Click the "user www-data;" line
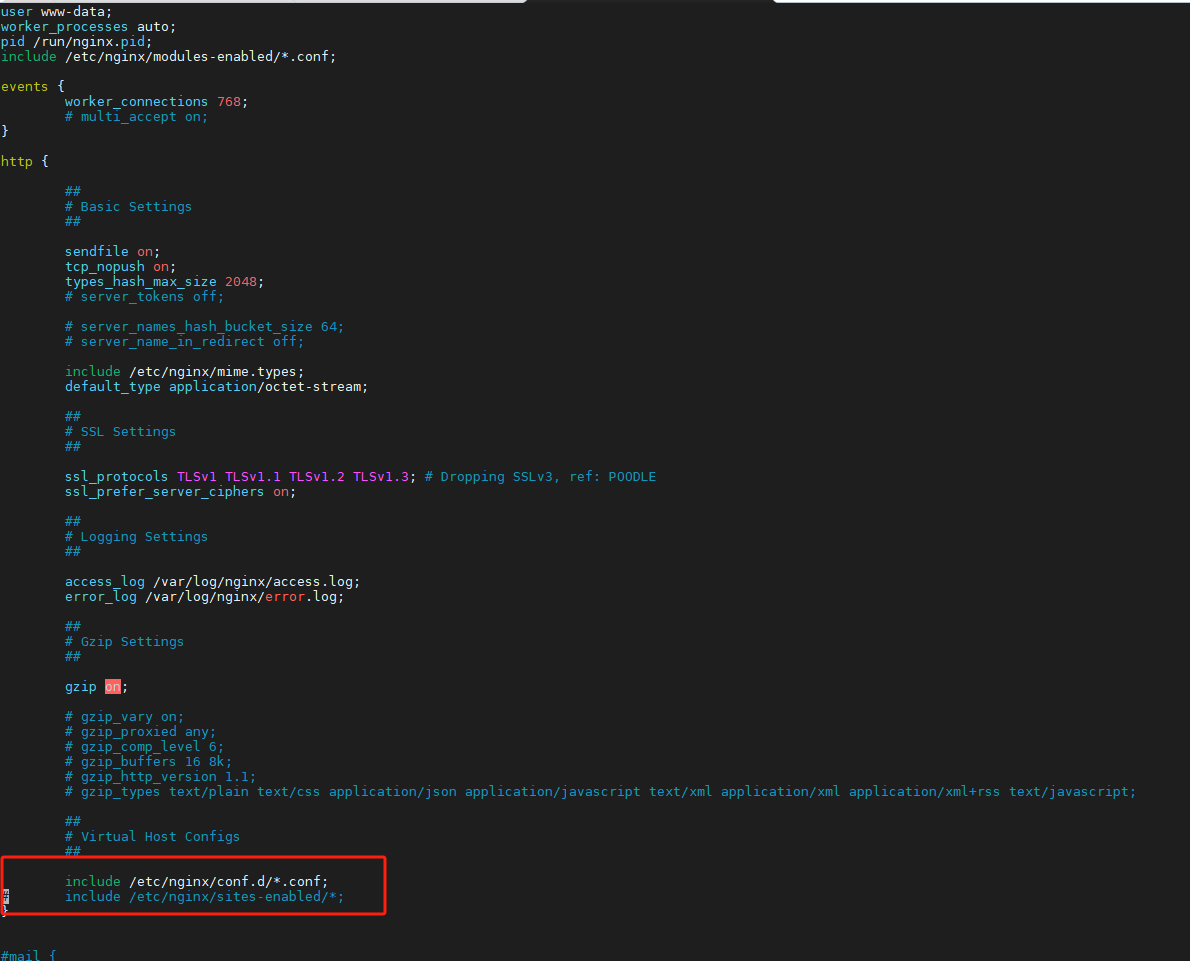This screenshot has width=1190, height=961. point(56,12)
